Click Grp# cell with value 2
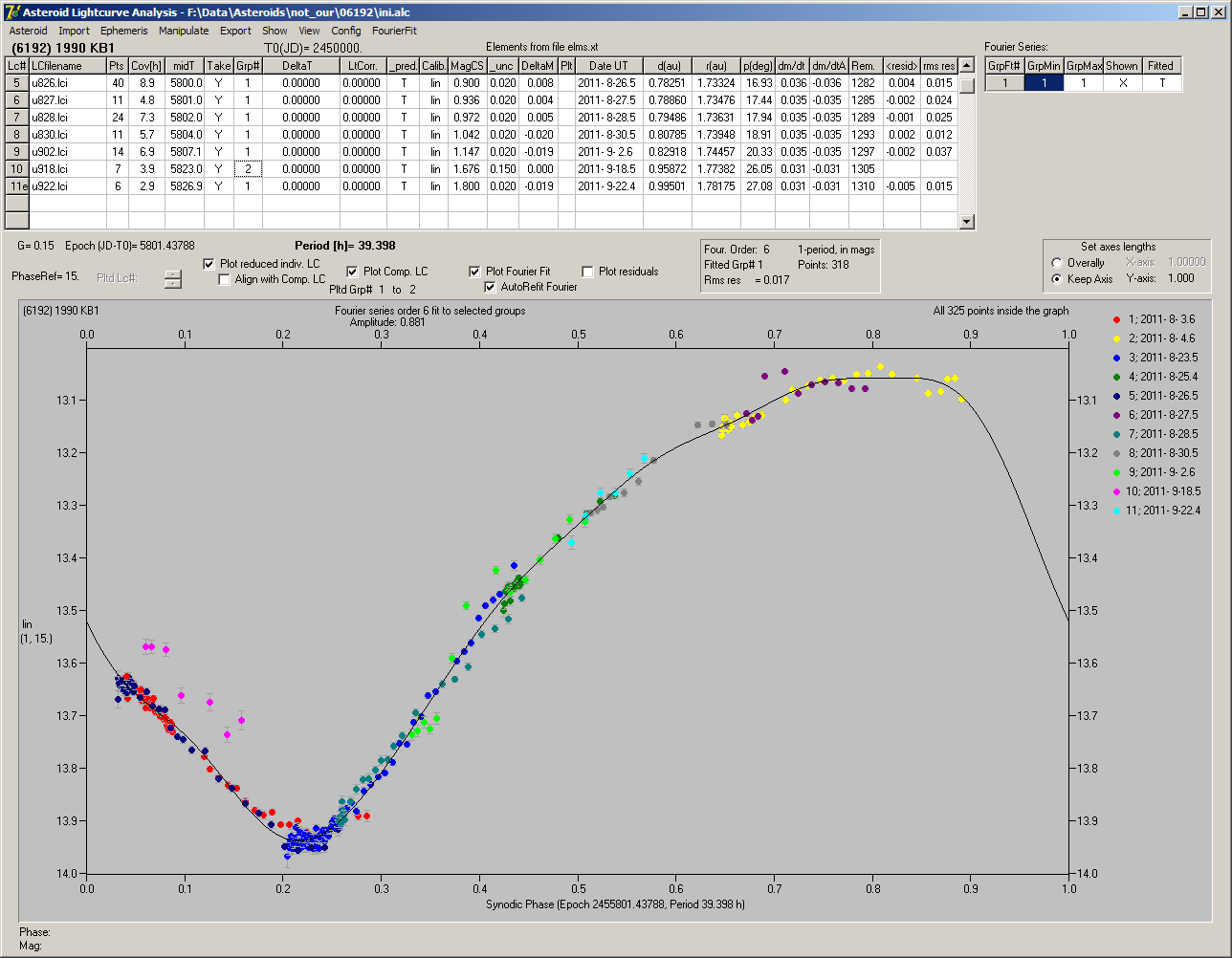The width and height of the screenshot is (1232, 958). coord(248,169)
